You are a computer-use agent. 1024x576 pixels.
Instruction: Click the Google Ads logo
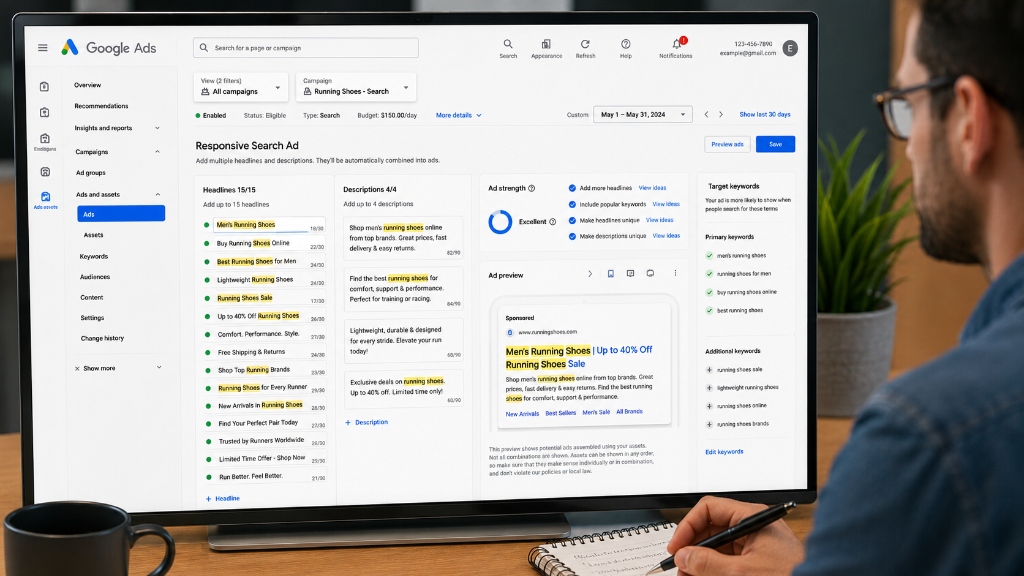[109, 48]
